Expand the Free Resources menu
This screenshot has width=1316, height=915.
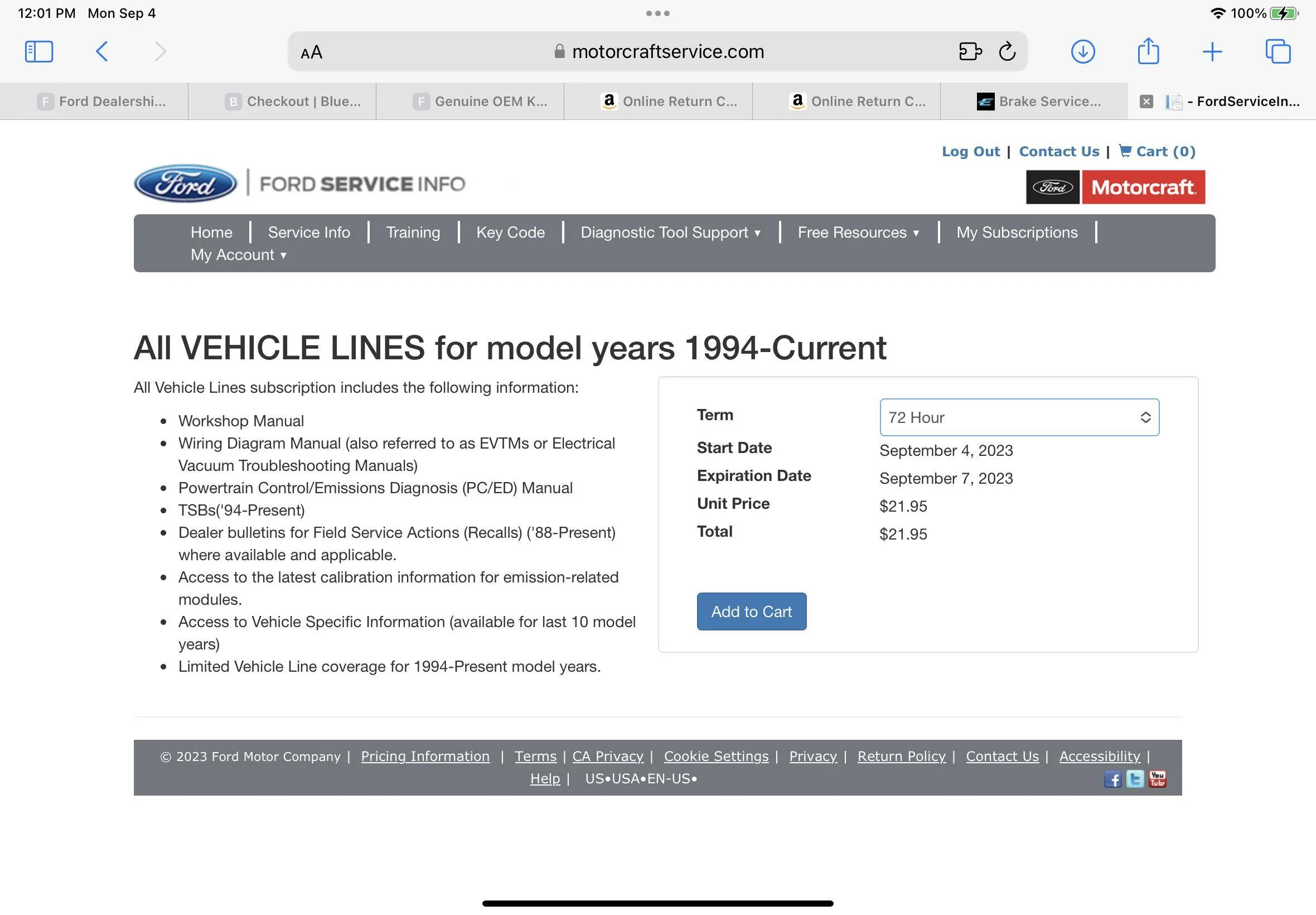pos(858,232)
